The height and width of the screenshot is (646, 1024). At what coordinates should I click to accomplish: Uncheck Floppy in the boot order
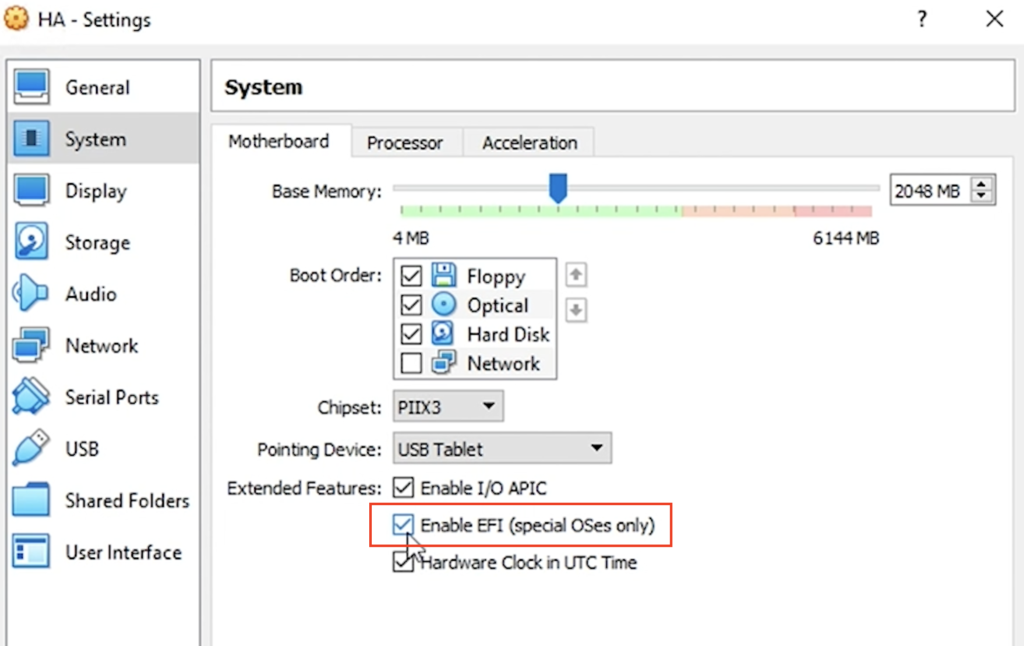pos(411,276)
